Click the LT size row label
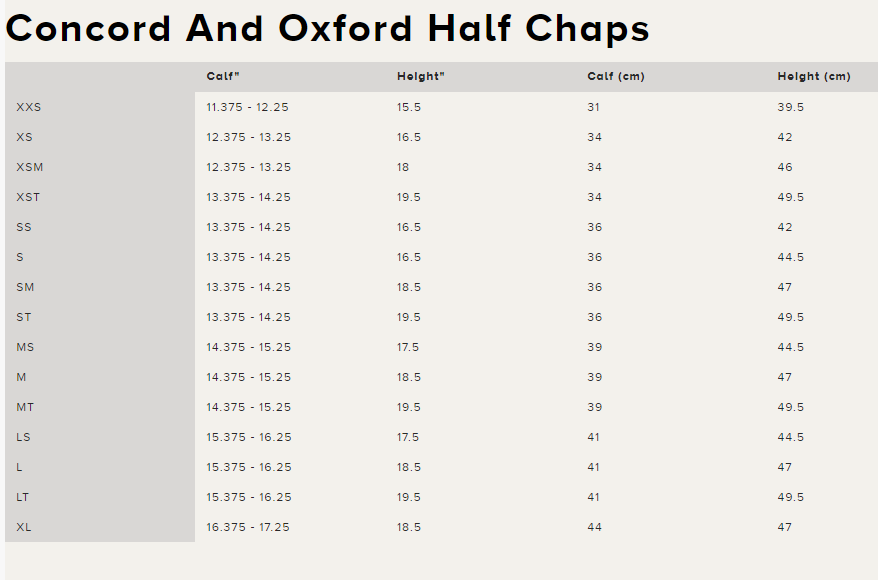Screen dimensions: 878x580 22,497
